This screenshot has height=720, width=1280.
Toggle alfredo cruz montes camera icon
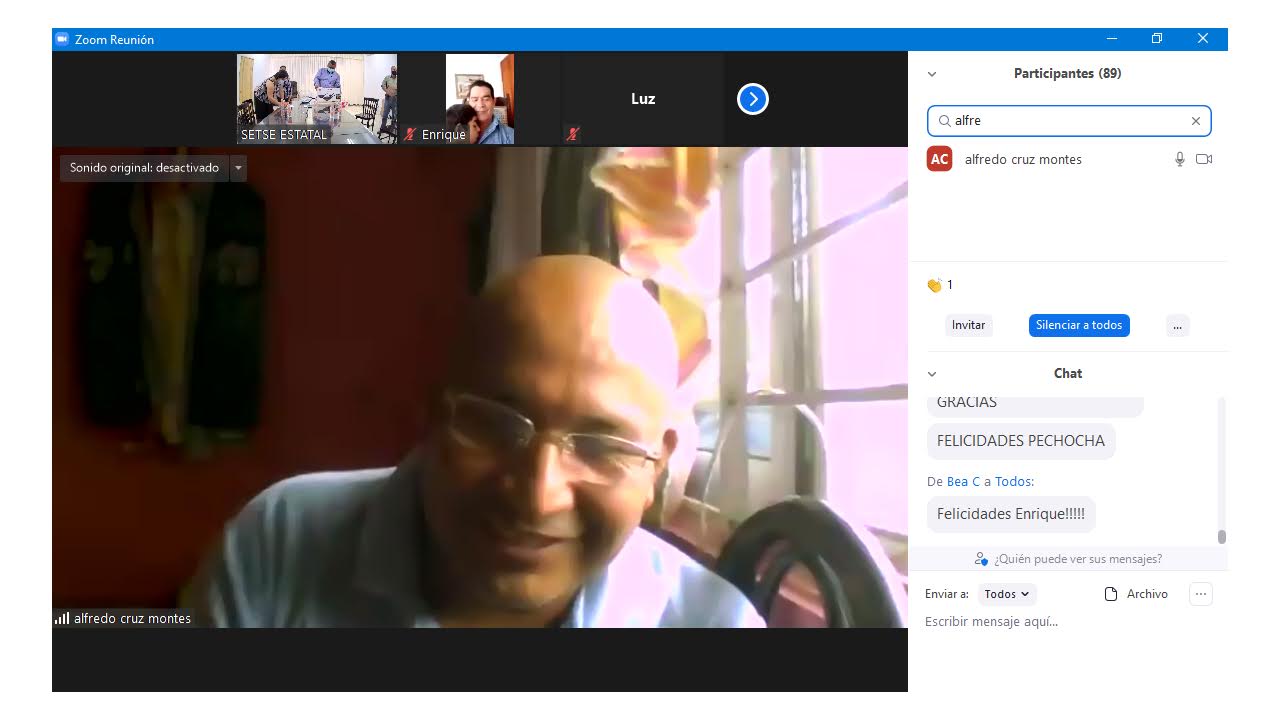[x=1204, y=159]
